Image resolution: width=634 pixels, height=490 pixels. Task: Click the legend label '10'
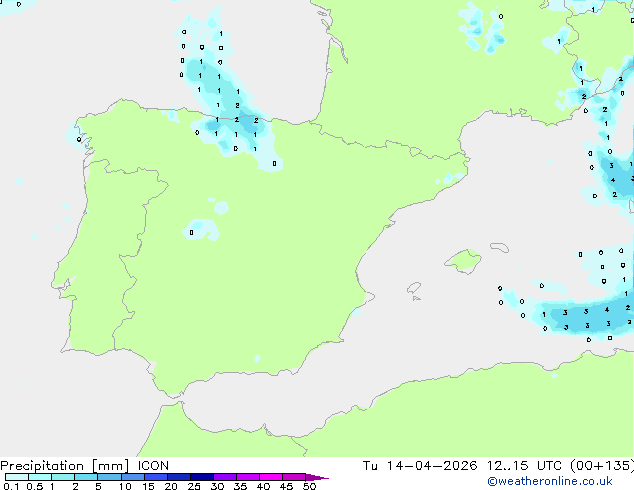(125, 486)
